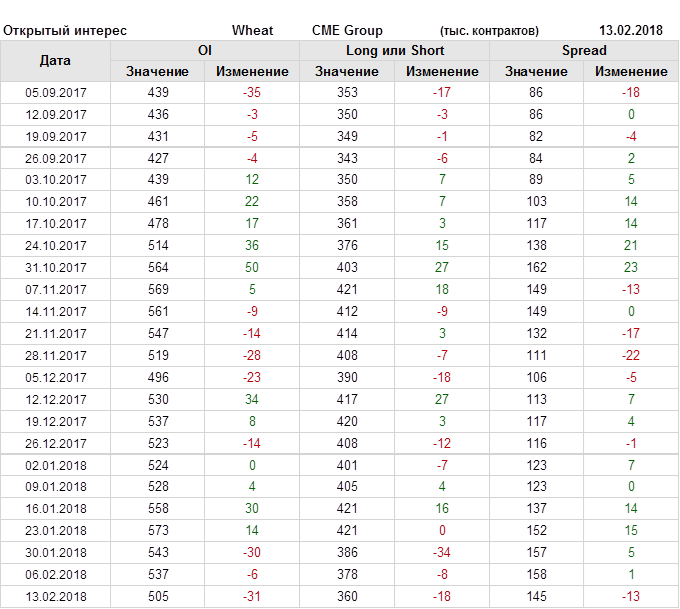Select the 'Изменение' subheader under Spread
Image resolution: width=680 pixels, height=609 pixels.
click(x=631, y=71)
